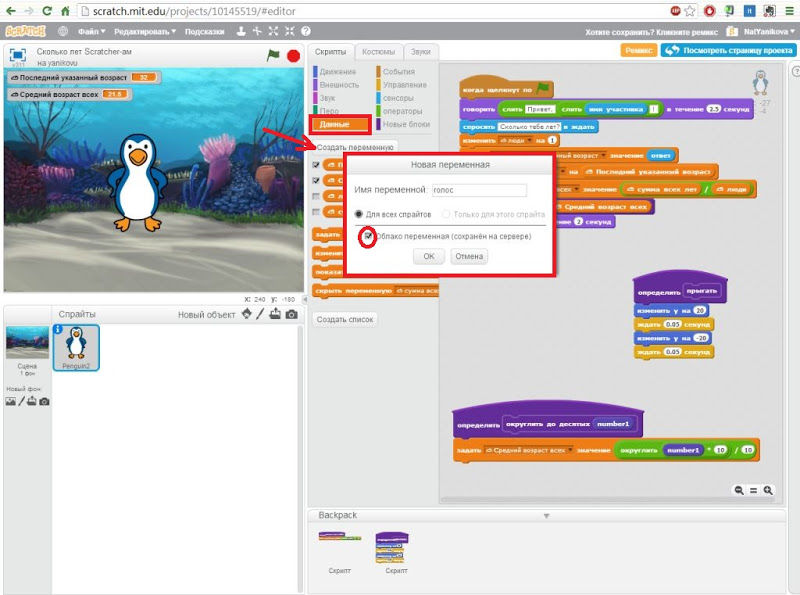The image size is (800, 595).
Task: Open block help question mark tool
Action: [x=306, y=31]
